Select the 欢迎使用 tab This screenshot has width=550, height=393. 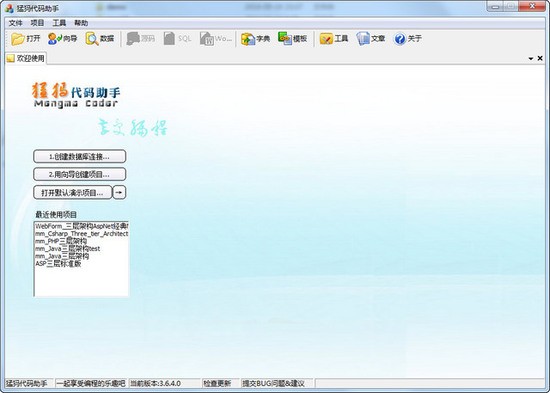coord(26,58)
